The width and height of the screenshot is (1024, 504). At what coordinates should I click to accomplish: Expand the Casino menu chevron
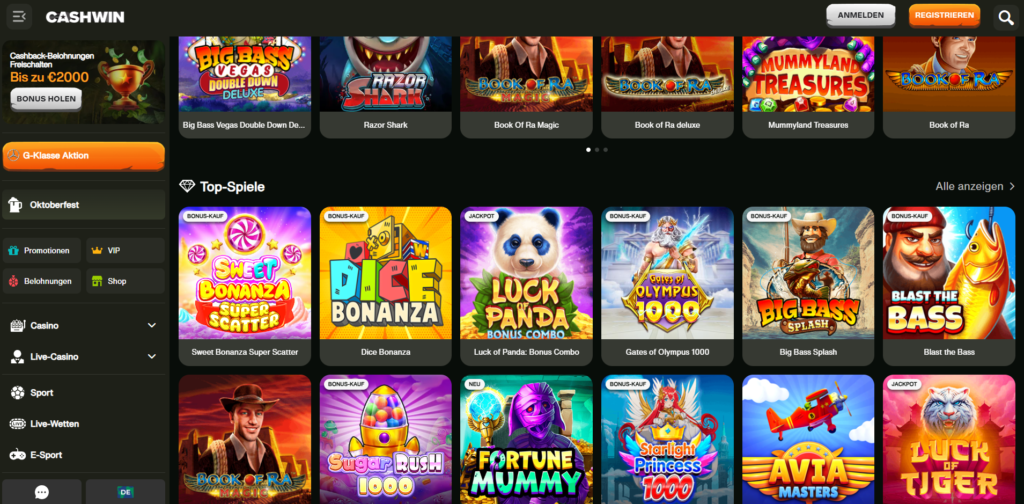152,325
